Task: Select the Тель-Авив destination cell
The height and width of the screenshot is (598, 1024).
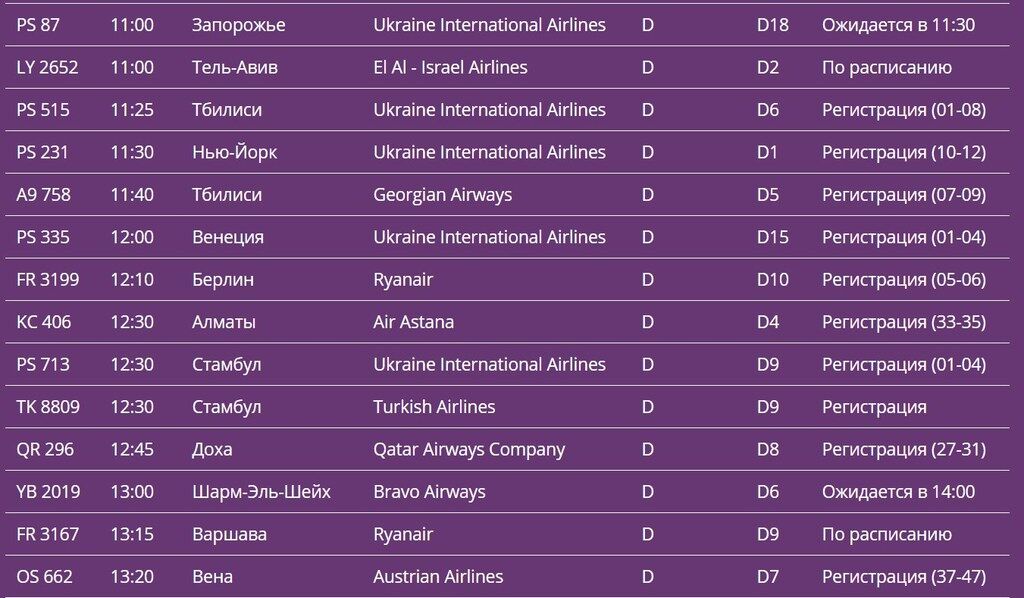Action: tap(234, 68)
